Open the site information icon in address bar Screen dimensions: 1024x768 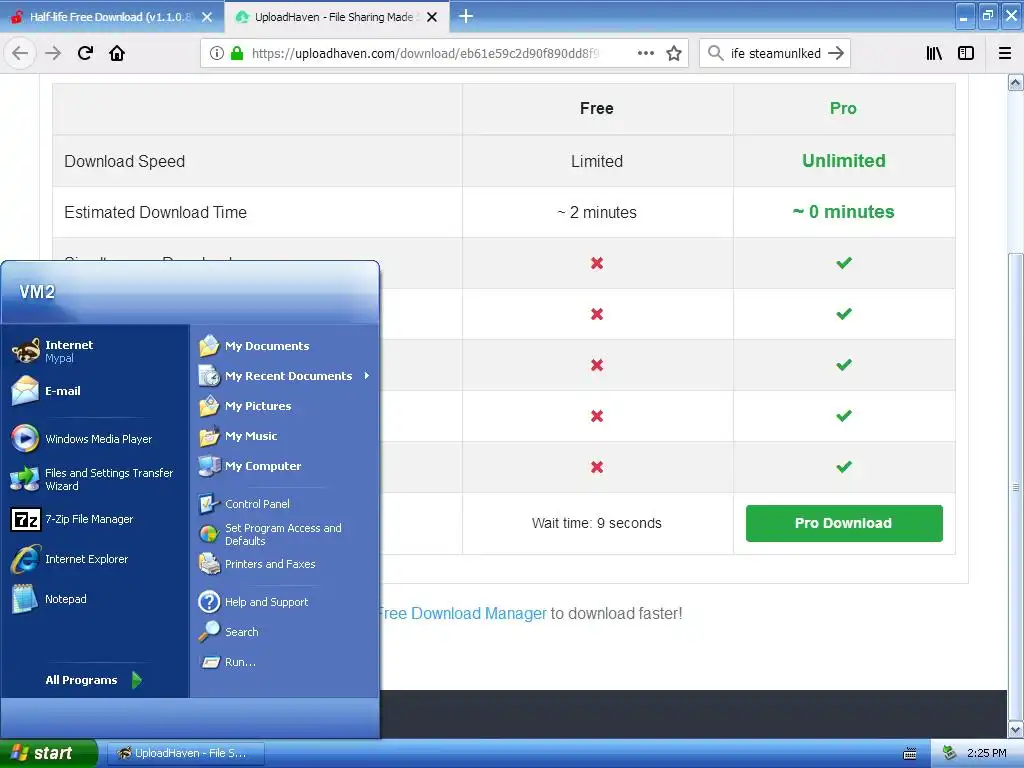pos(217,54)
